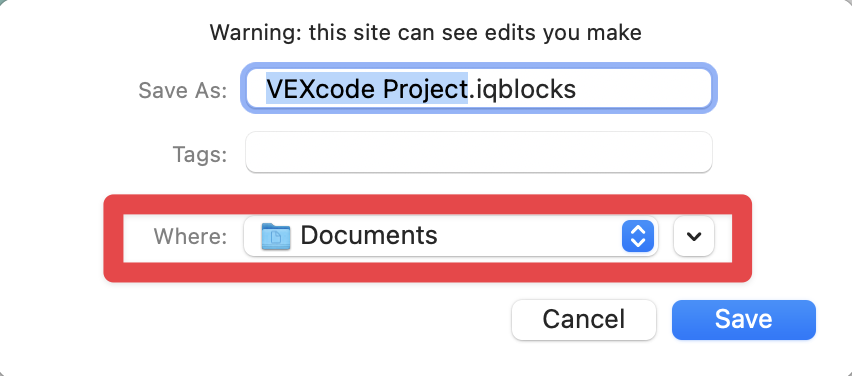The height and width of the screenshot is (376, 852).
Task: Click the Save As: label
Action: tap(183, 90)
